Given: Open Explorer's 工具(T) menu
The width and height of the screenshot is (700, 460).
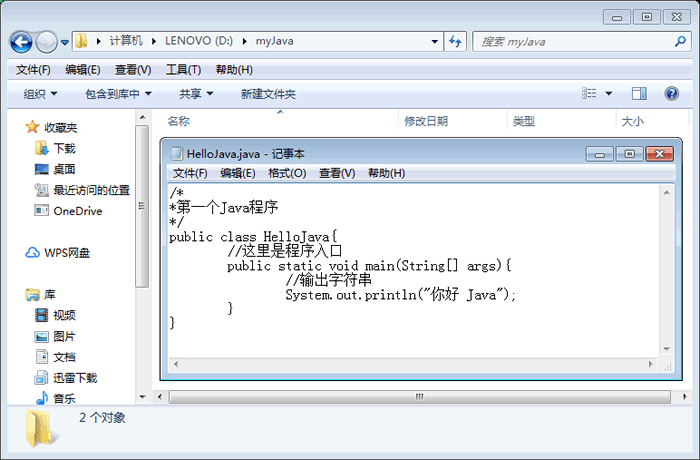Looking at the screenshot, I should [x=183, y=70].
